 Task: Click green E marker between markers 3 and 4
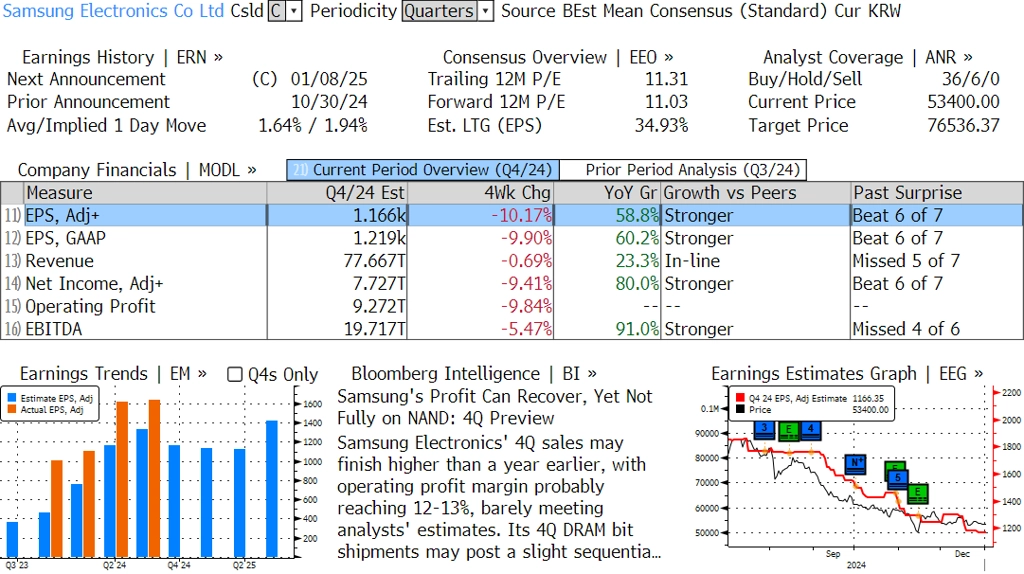(x=788, y=431)
